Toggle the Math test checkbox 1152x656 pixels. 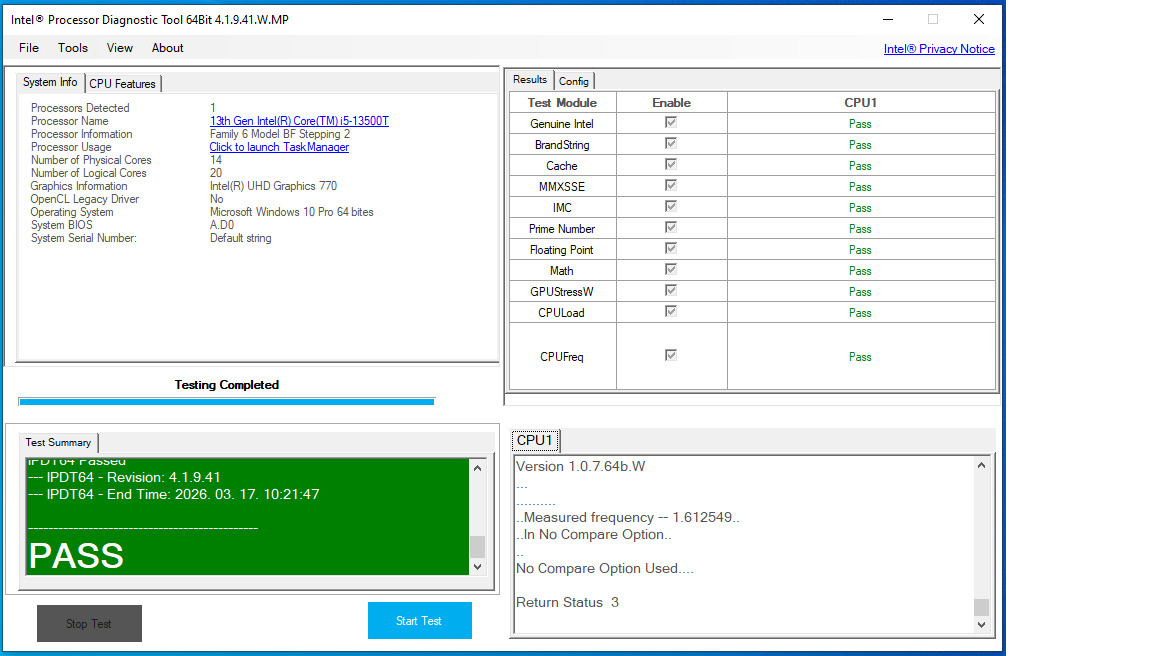pos(671,270)
